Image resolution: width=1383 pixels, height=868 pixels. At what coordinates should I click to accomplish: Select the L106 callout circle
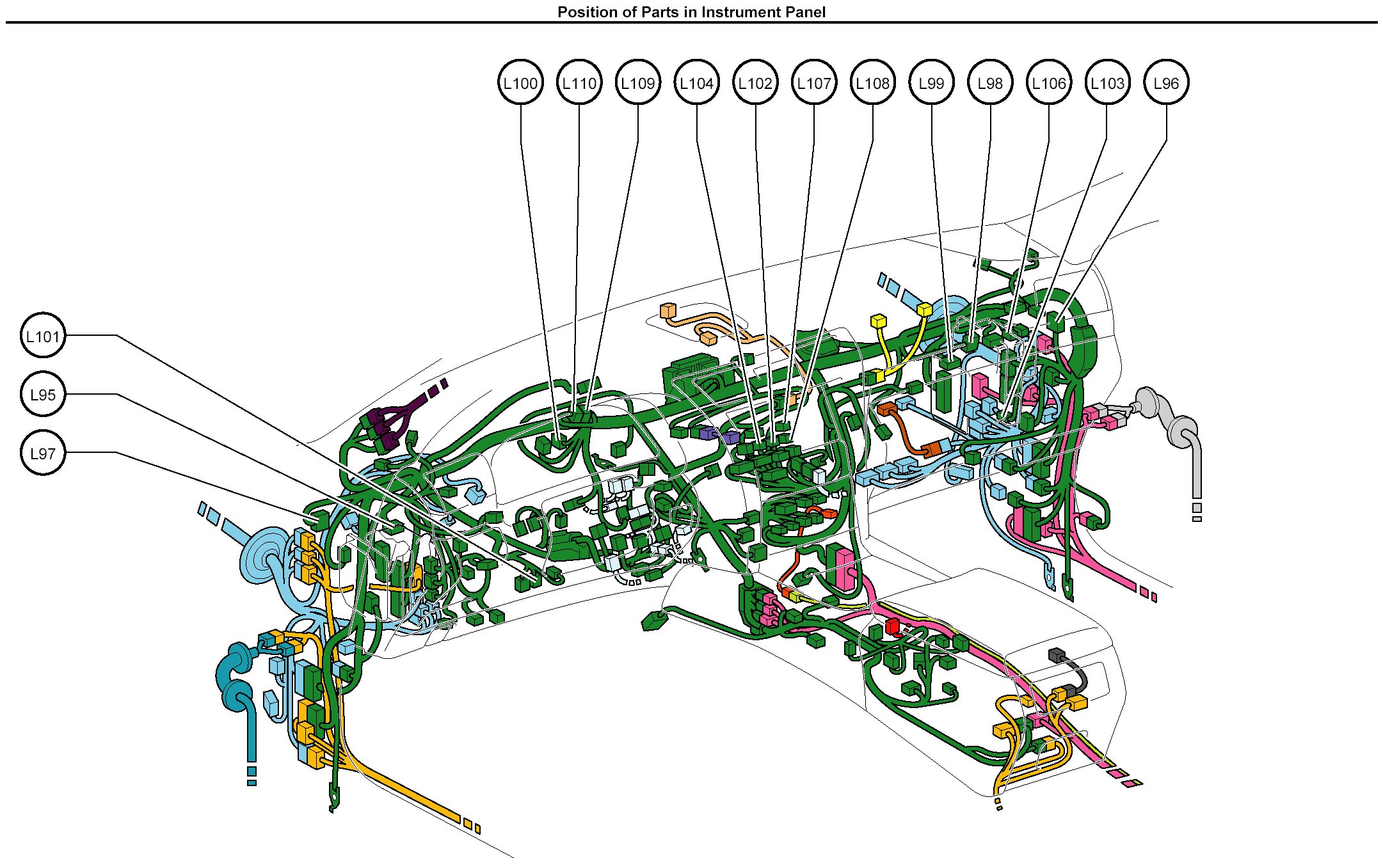tap(1049, 83)
